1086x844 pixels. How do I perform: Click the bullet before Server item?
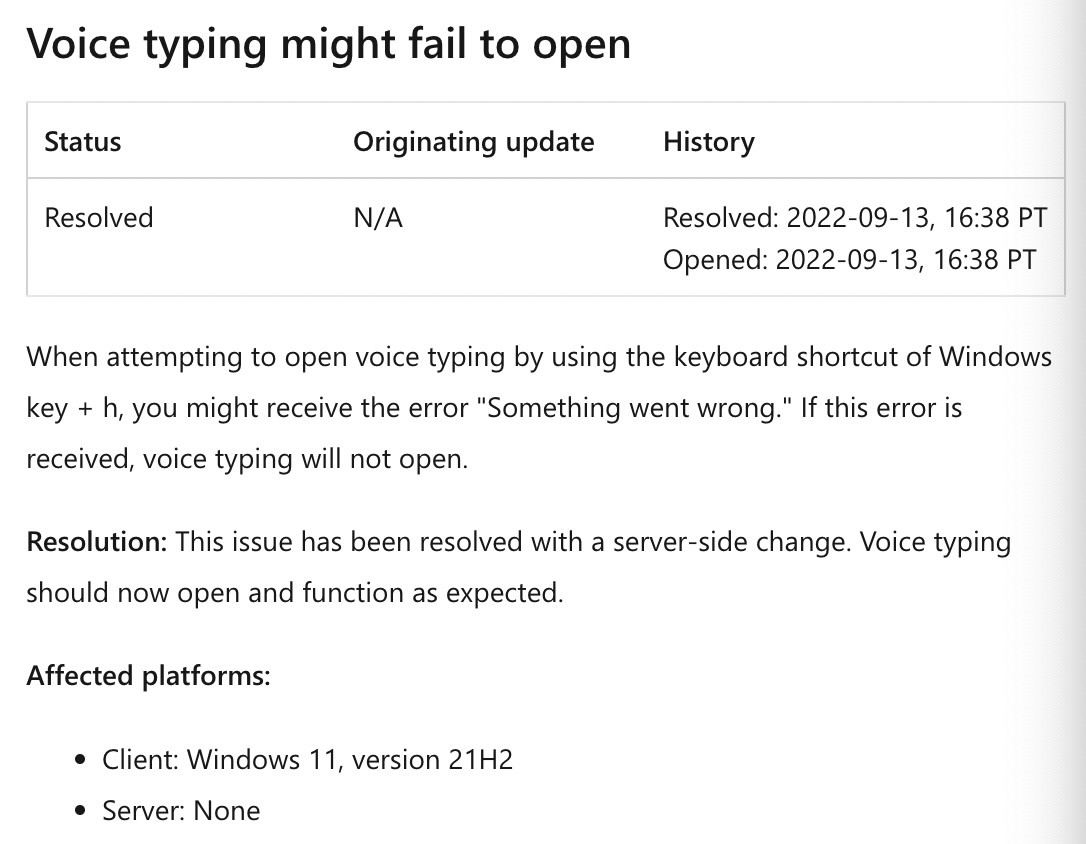(x=81, y=811)
